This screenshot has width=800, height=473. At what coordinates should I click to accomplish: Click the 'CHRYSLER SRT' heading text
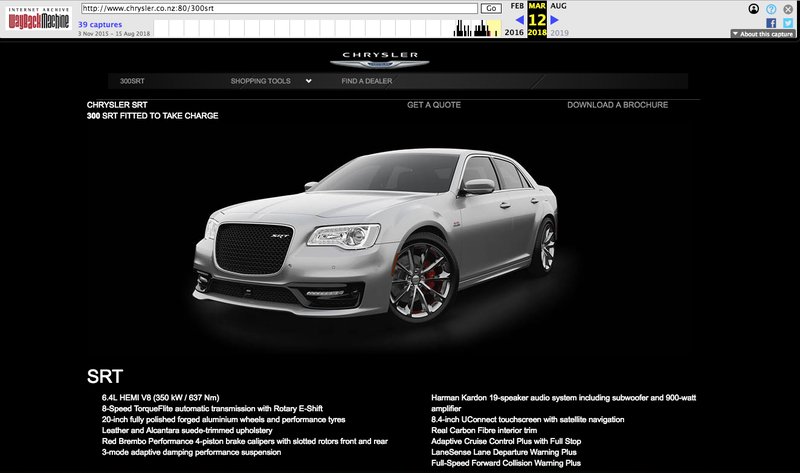[x=117, y=105]
